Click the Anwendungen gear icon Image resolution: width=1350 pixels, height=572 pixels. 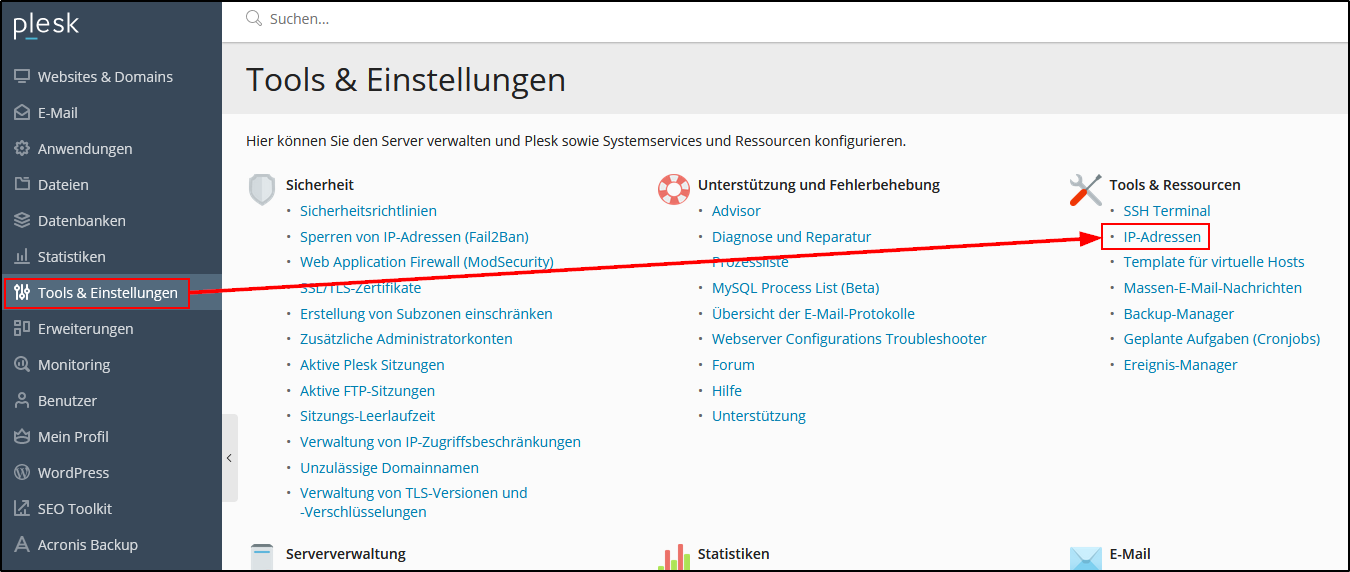[22, 149]
